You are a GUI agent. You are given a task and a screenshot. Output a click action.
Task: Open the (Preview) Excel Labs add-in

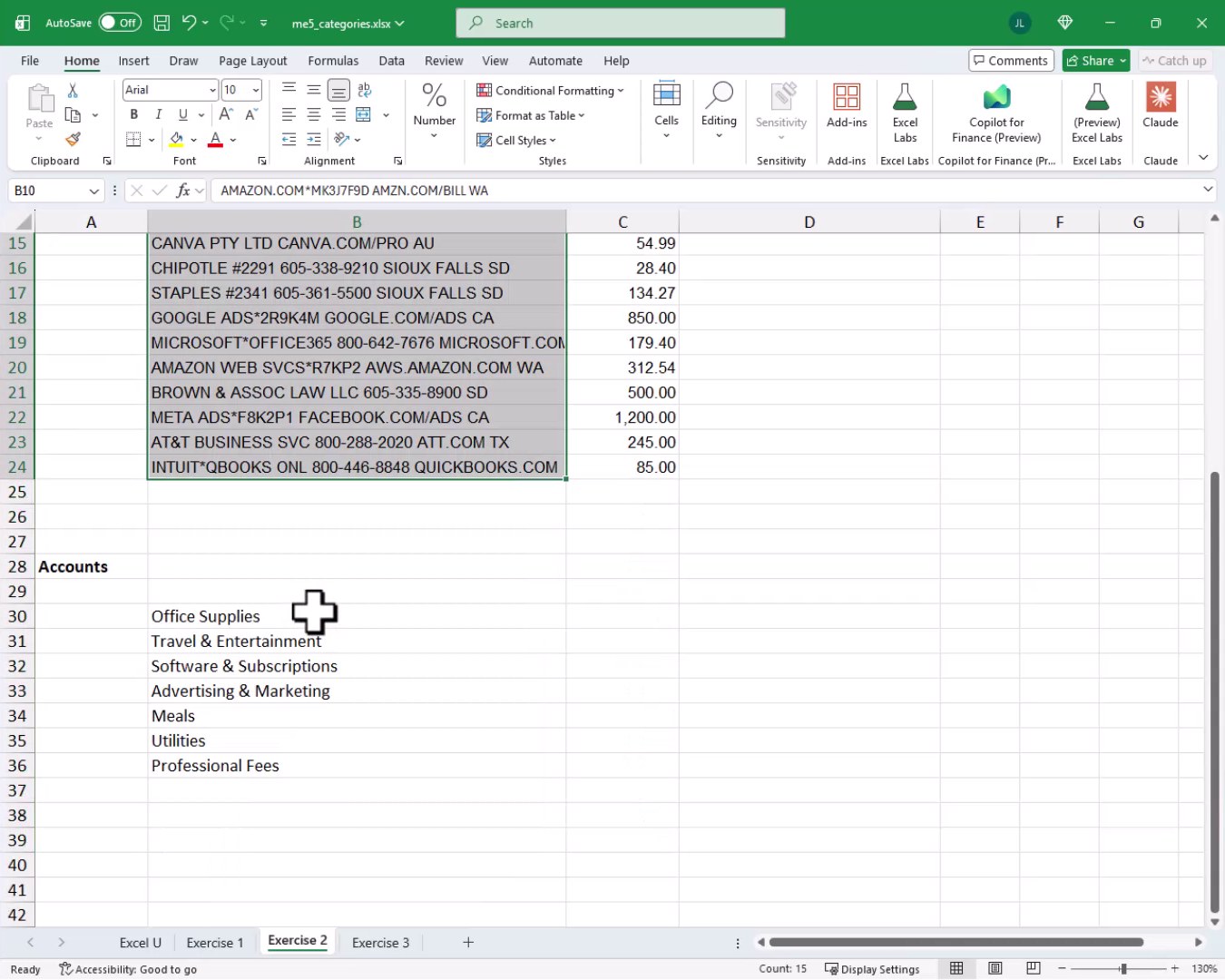point(1097,113)
